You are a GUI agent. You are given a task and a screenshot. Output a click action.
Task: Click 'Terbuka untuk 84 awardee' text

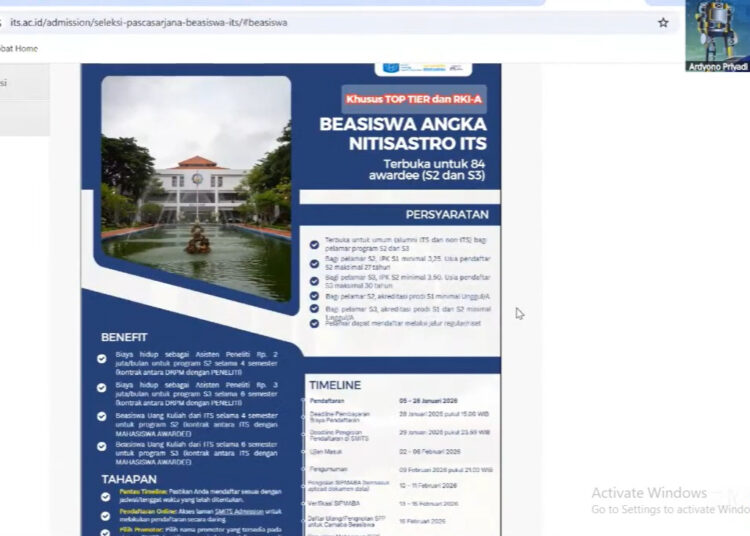click(x=427, y=170)
